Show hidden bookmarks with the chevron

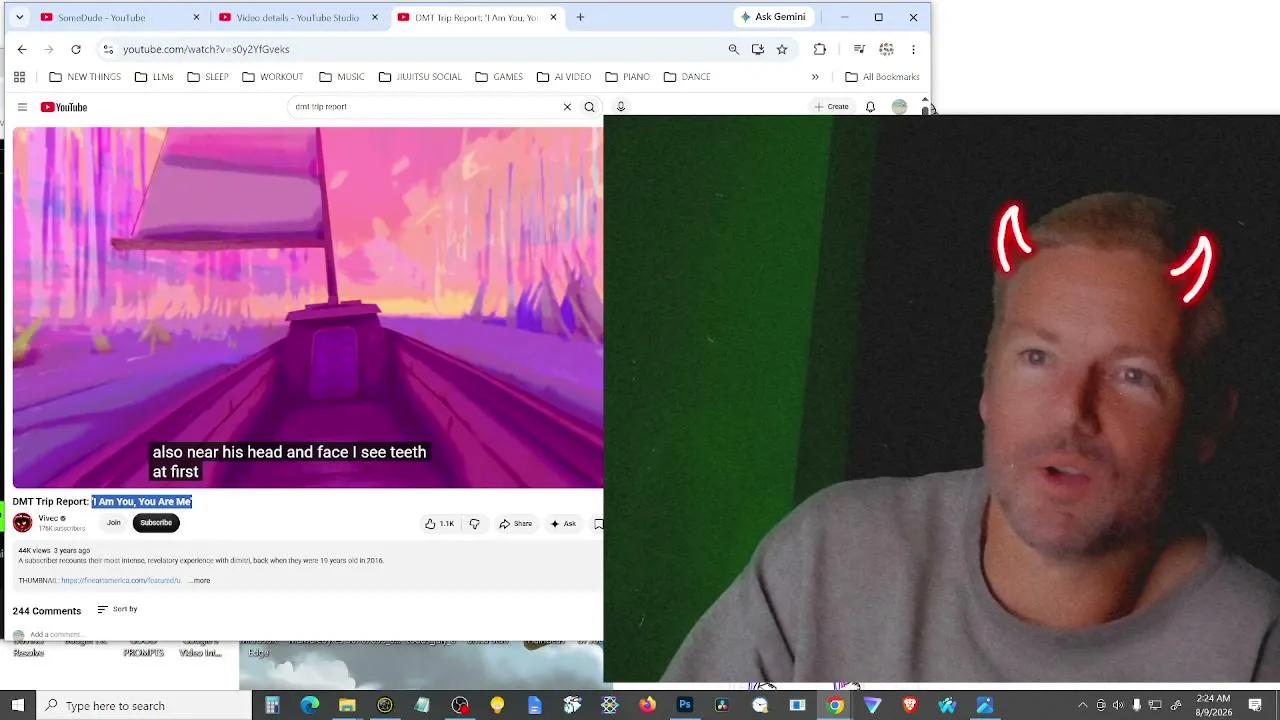(x=815, y=77)
